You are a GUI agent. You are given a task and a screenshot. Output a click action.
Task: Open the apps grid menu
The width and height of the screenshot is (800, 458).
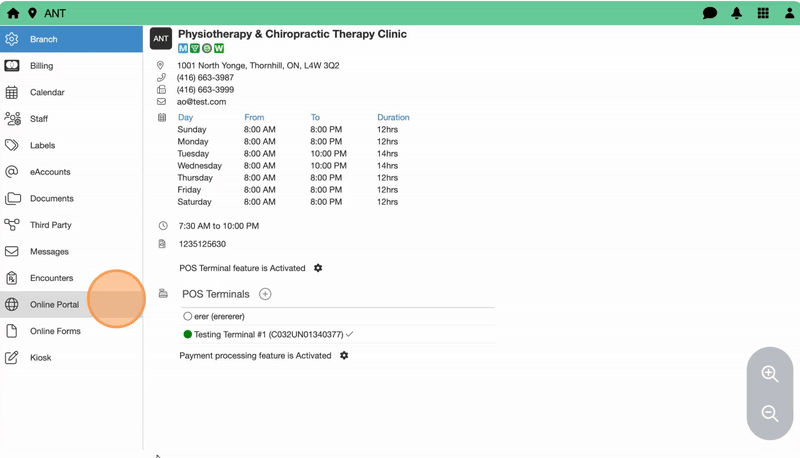[x=763, y=13]
